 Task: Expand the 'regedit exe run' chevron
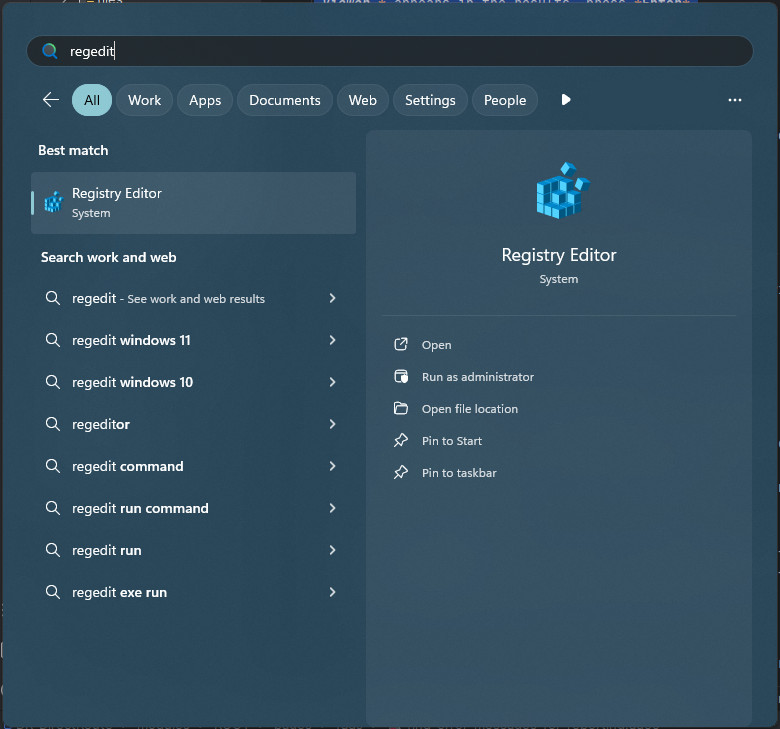click(x=332, y=592)
